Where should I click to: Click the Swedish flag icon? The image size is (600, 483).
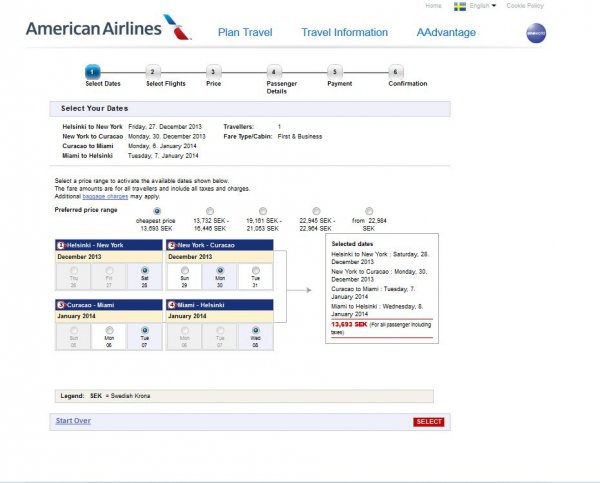pos(460,6)
